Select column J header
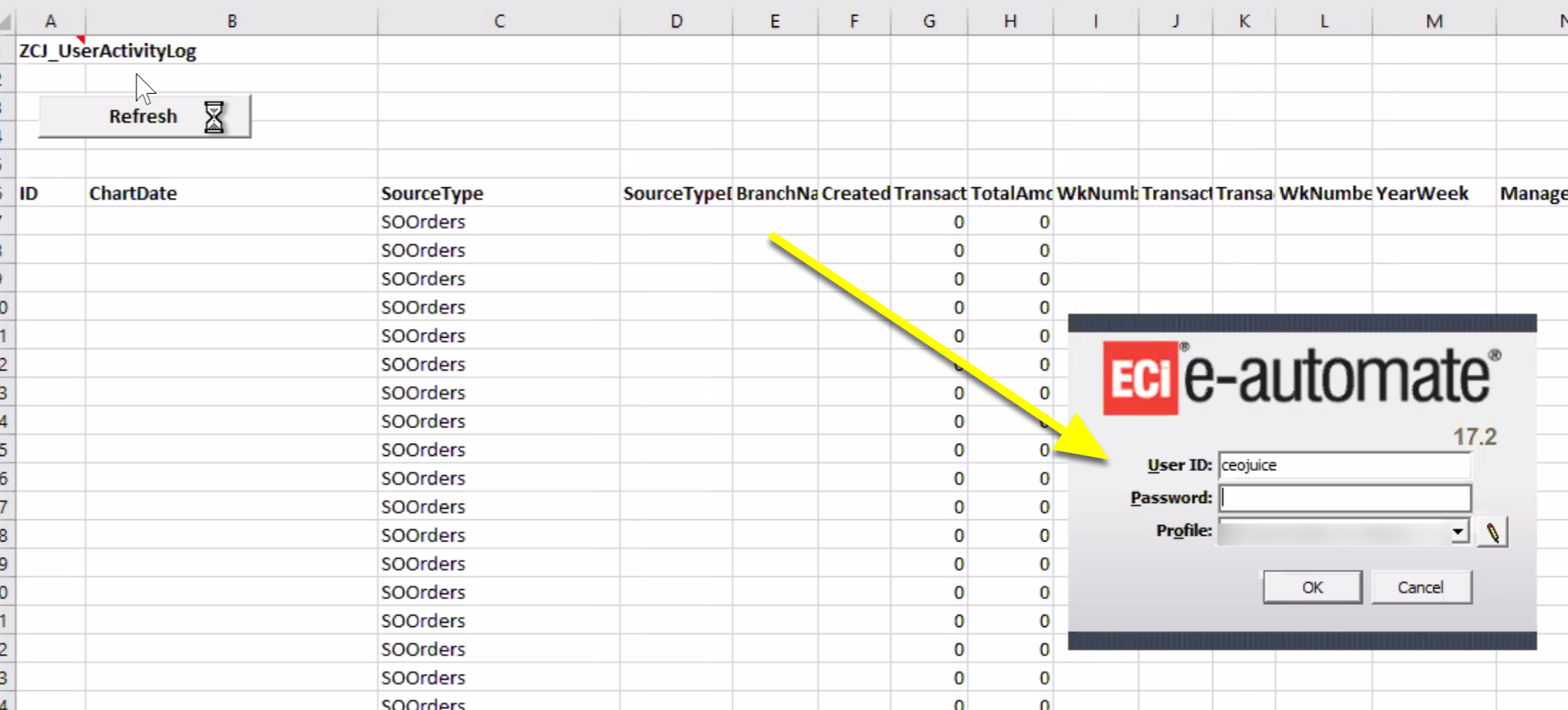 [x=1175, y=21]
